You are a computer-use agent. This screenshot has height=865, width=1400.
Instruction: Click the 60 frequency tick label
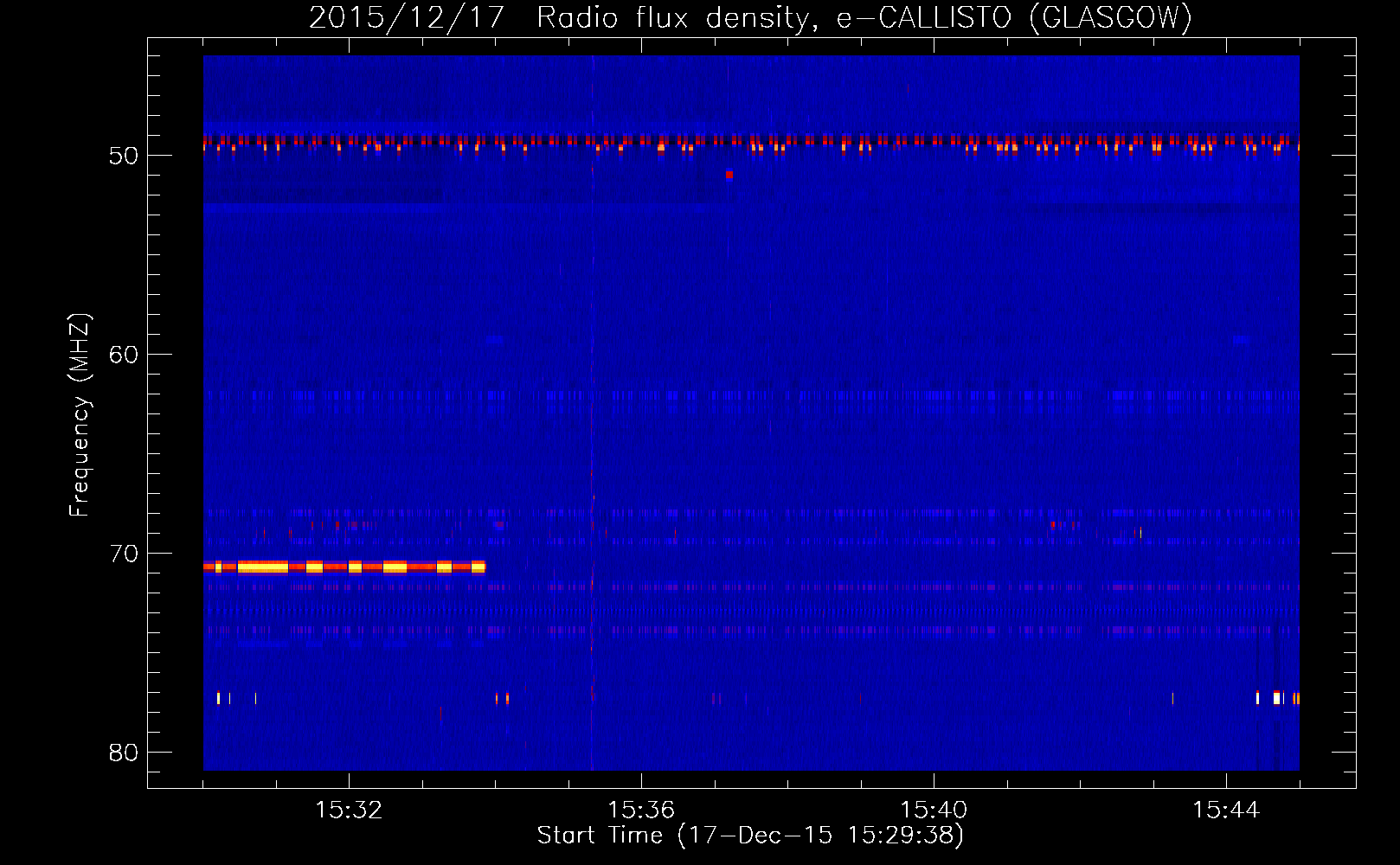pos(124,355)
